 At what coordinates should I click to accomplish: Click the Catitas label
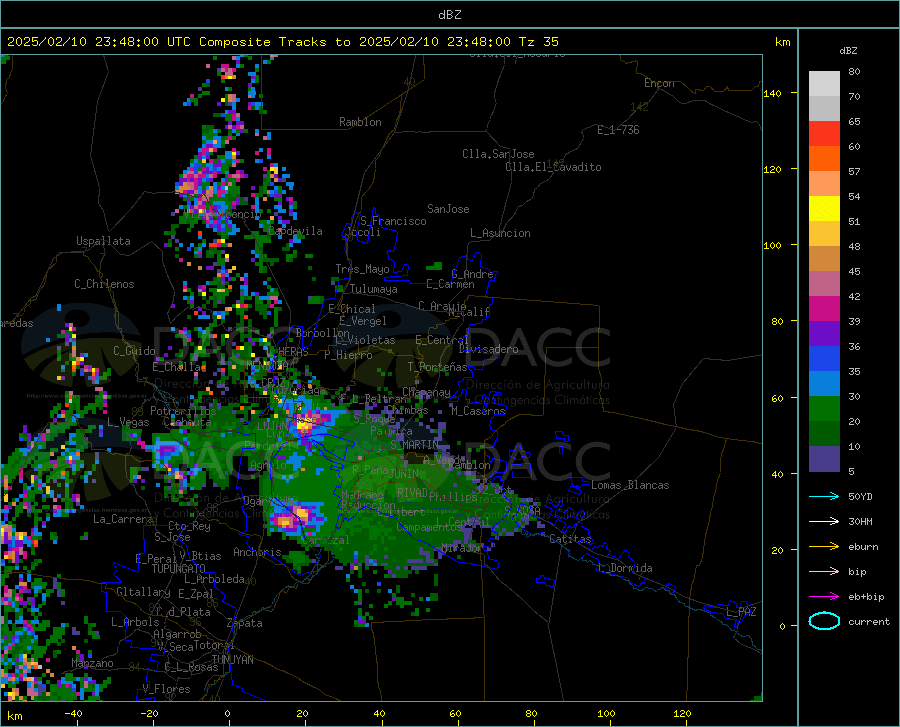coord(570,539)
